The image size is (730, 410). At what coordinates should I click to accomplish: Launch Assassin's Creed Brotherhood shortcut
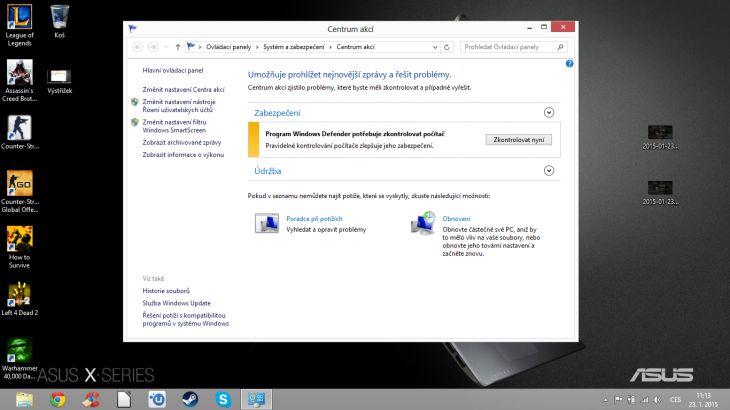19,81
